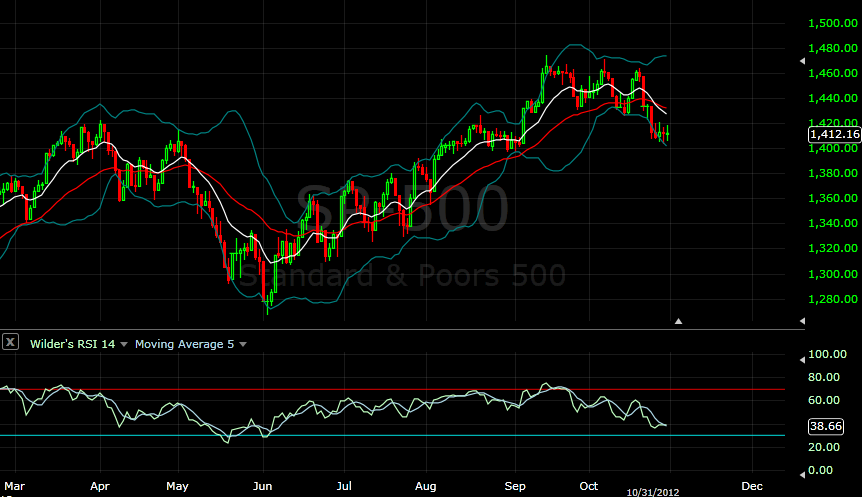Click the 1,360.00 price axis label
This screenshot has width=862, height=497.
click(x=833, y=198)
